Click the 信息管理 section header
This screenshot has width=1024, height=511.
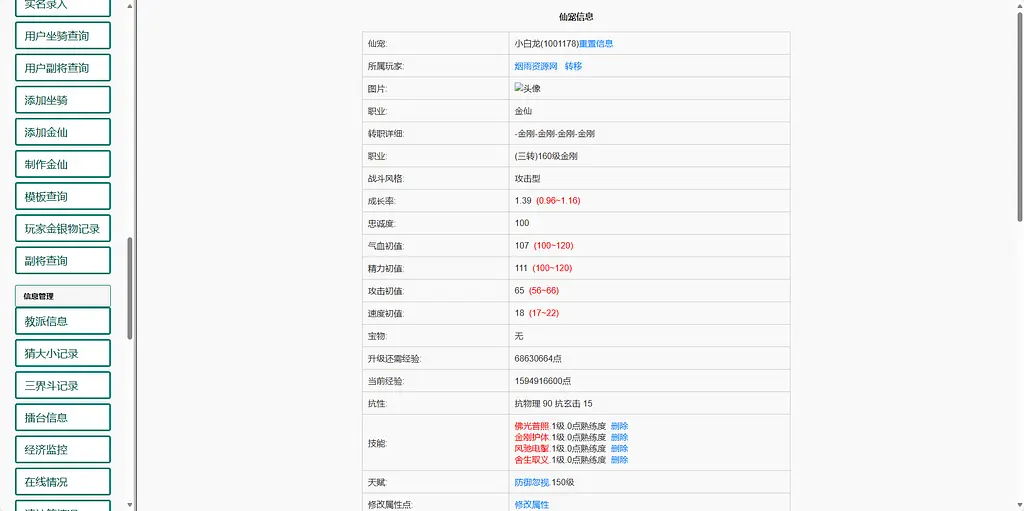coord(63,295)
